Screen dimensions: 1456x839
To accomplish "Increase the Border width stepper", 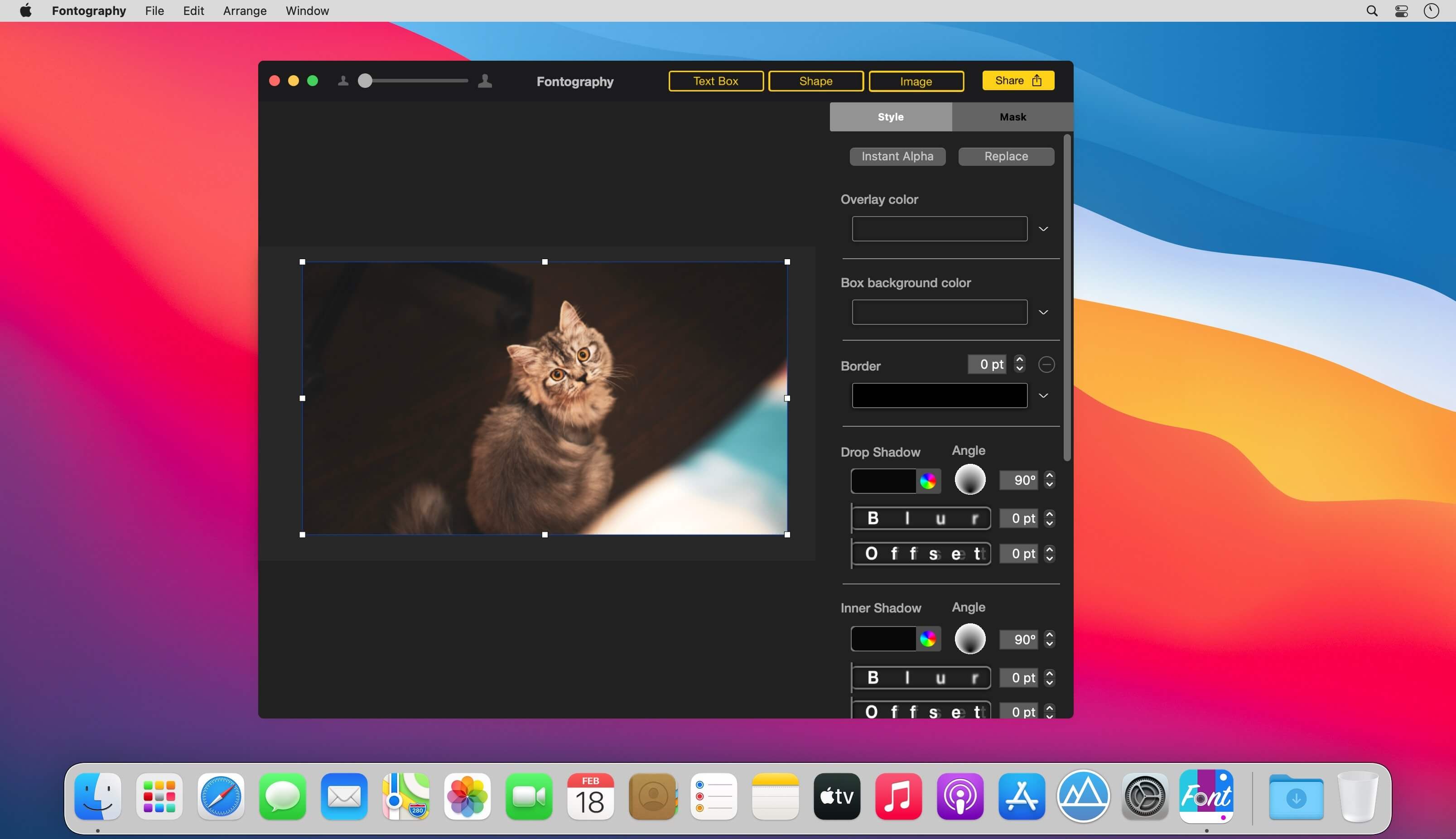I will tap(1019, 359).
